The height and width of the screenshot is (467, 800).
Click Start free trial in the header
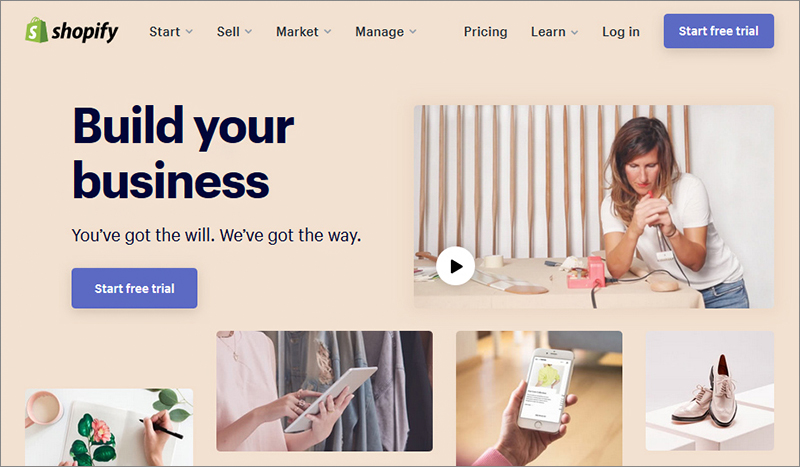coord(718,31)
